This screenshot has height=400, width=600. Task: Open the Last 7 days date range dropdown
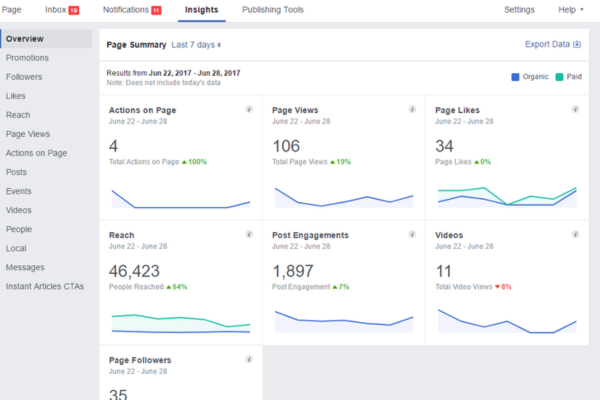196,45
